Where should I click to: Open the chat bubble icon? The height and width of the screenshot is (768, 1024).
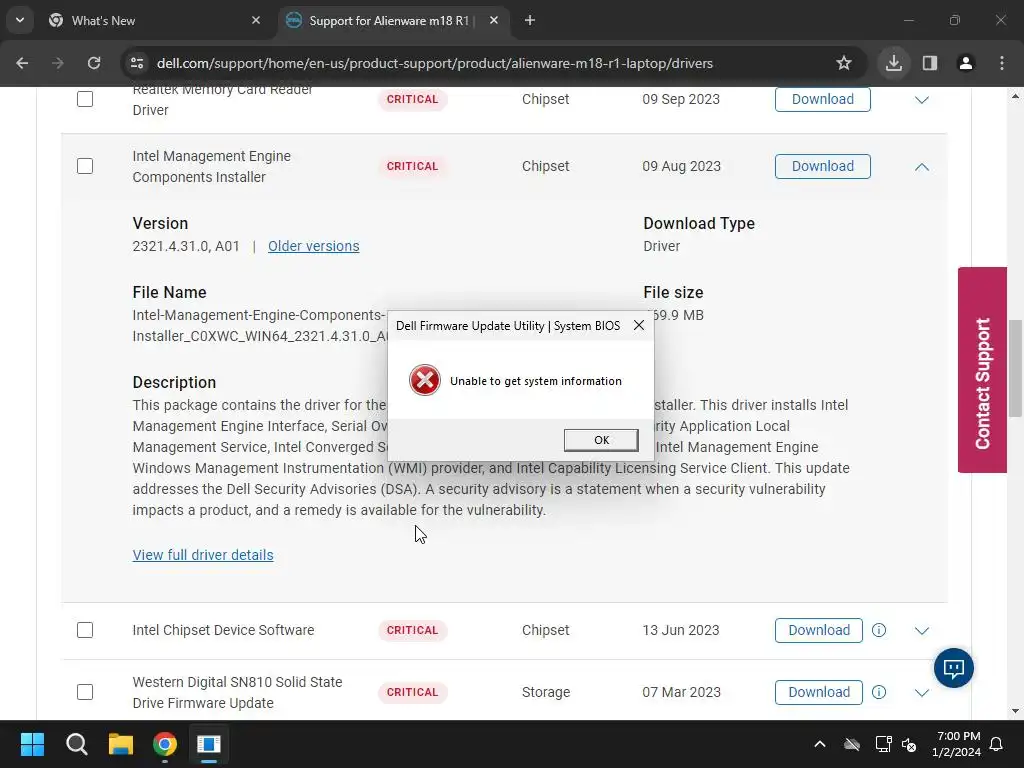[x=953, y=668]
